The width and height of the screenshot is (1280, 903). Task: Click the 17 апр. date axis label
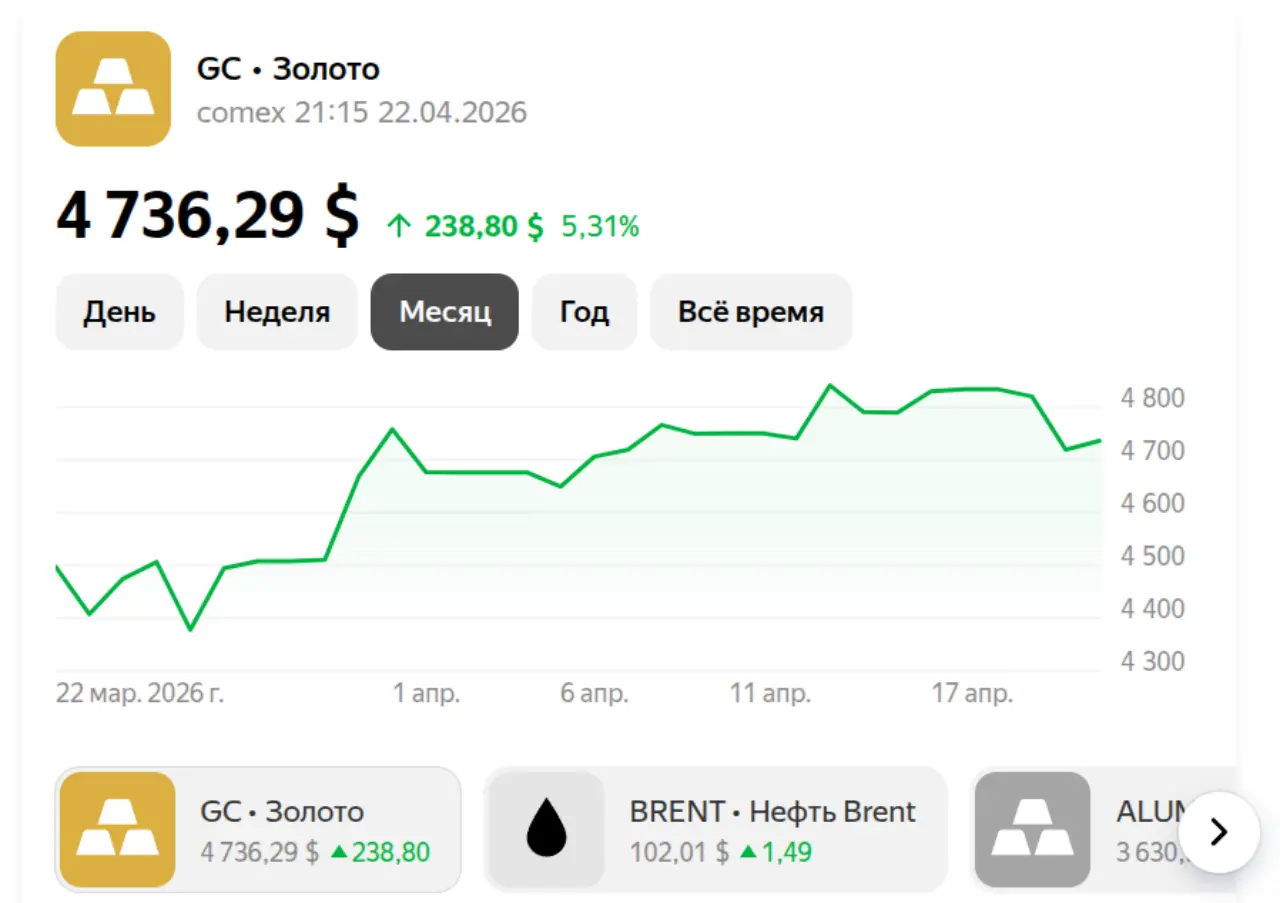click(972, 693)
